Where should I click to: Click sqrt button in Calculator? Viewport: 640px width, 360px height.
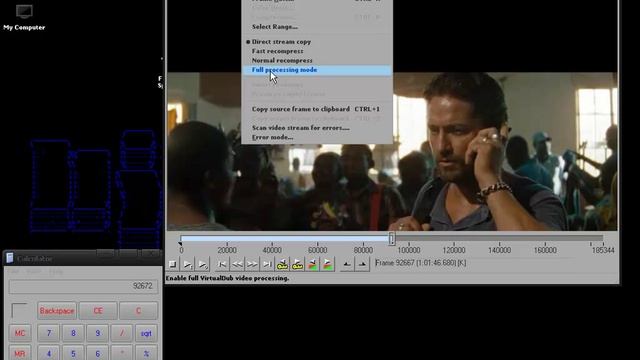[146, 333]
